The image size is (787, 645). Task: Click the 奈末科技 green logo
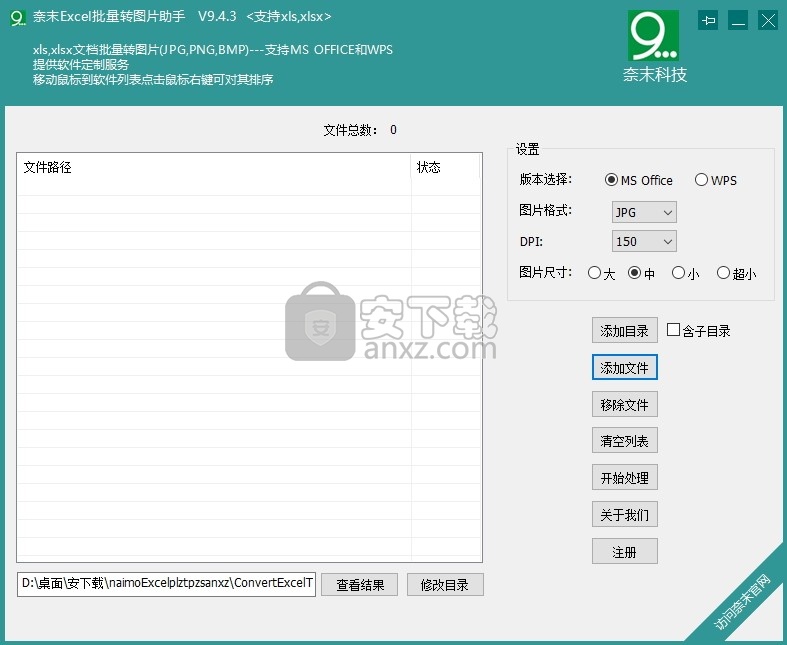pyautogui.click(x=653, y=36)
